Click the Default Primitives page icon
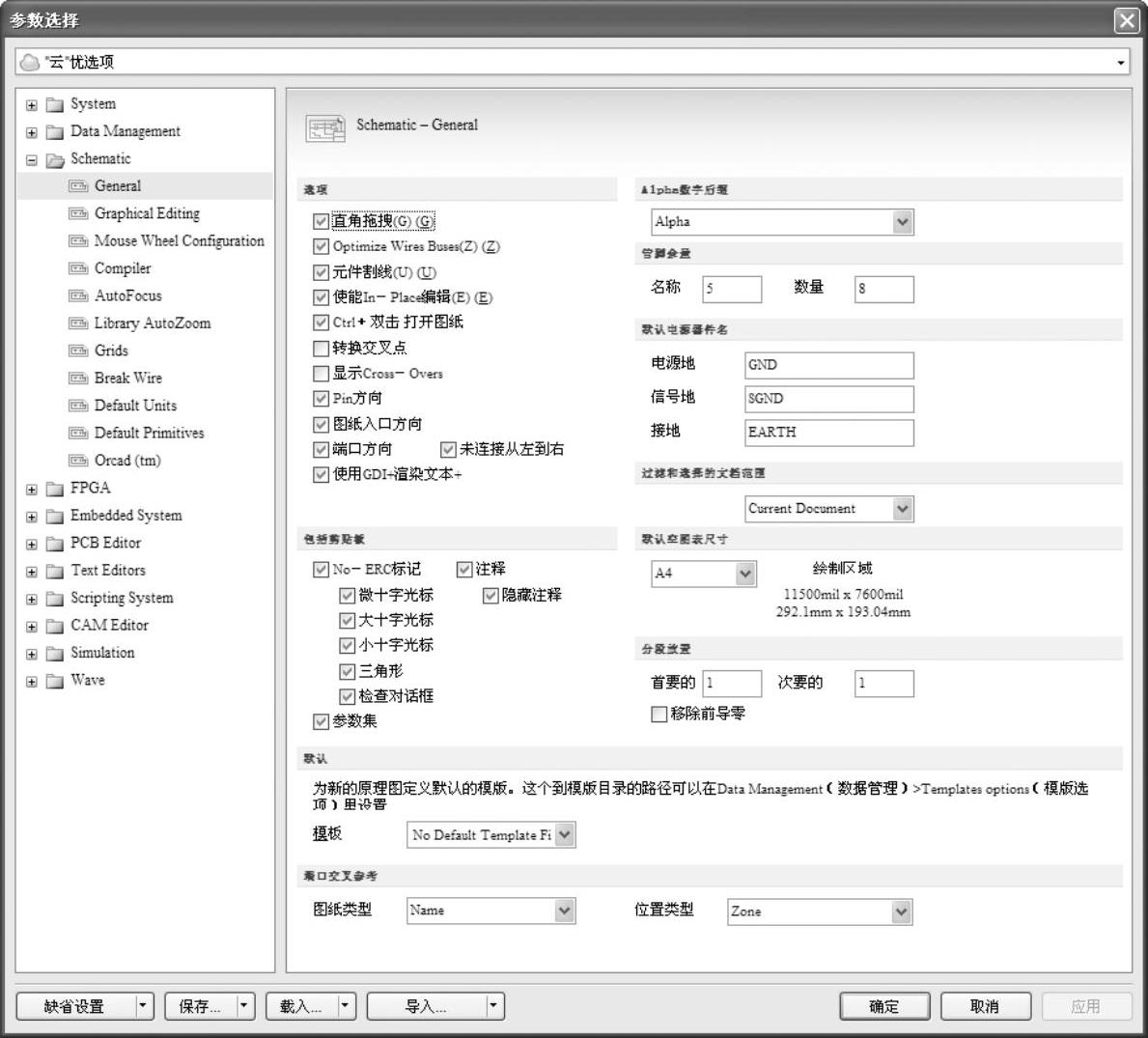The height and width of the screenshot is (1038, 1148). point(78,434)
